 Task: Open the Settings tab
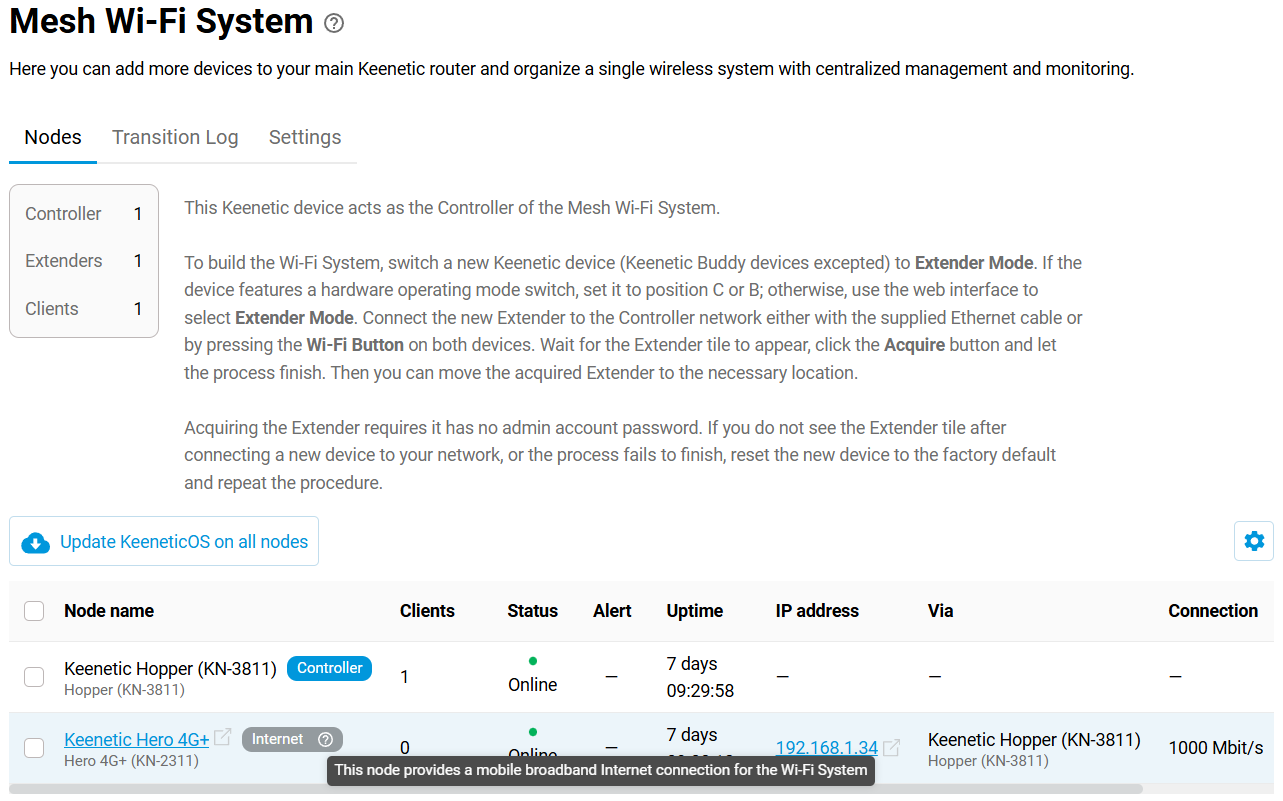tap(305, 137)
